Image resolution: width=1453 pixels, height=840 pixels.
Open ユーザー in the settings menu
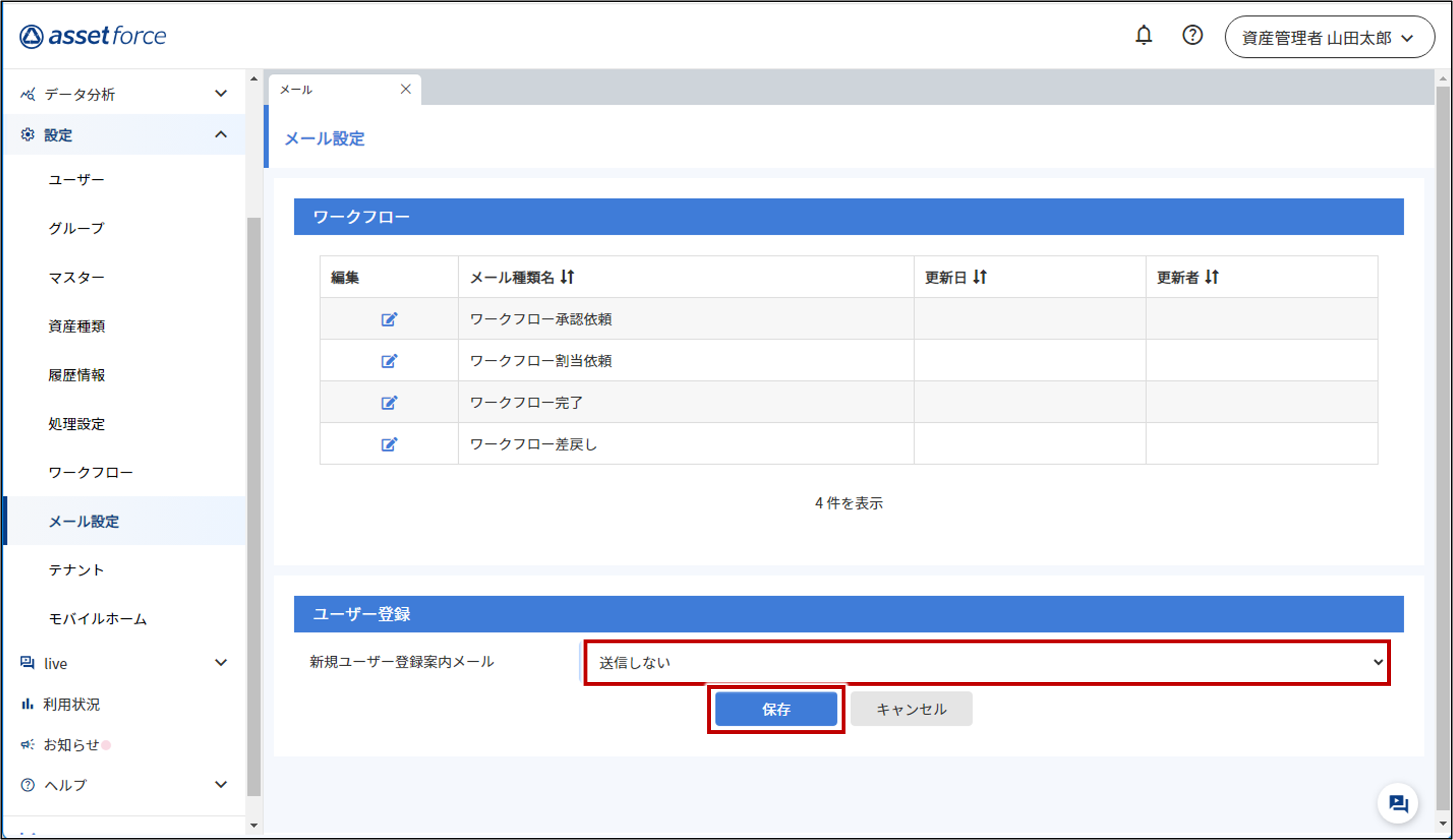[76, 180]
